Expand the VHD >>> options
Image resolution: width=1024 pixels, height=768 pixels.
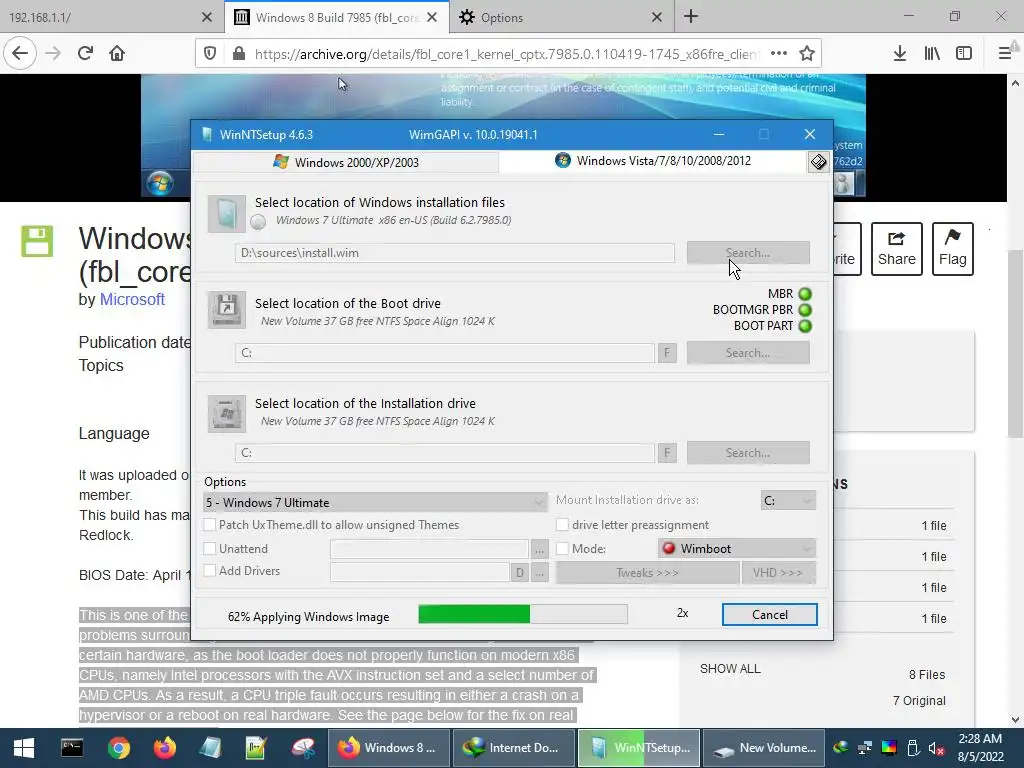click(778, 573)
